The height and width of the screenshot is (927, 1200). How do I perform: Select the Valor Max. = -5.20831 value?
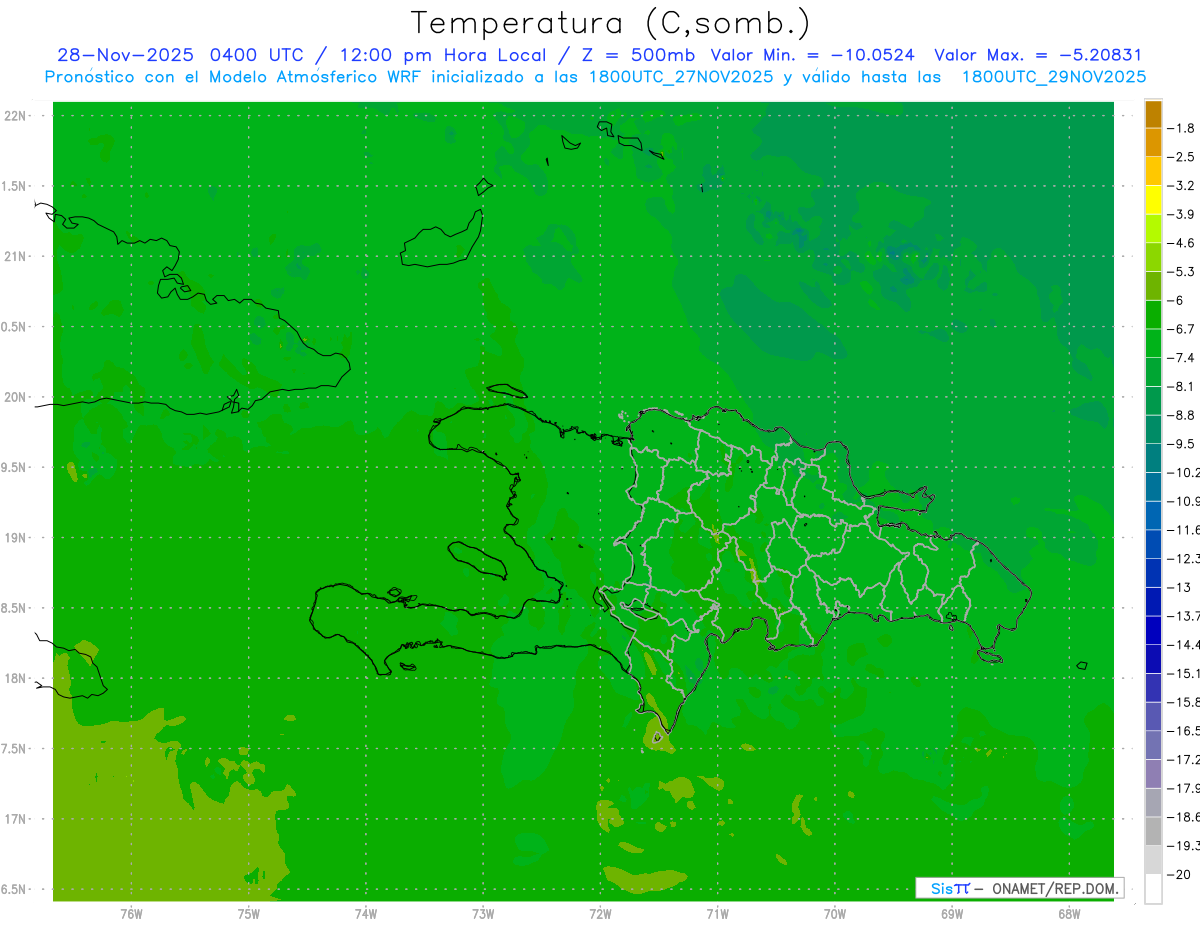1038,55
